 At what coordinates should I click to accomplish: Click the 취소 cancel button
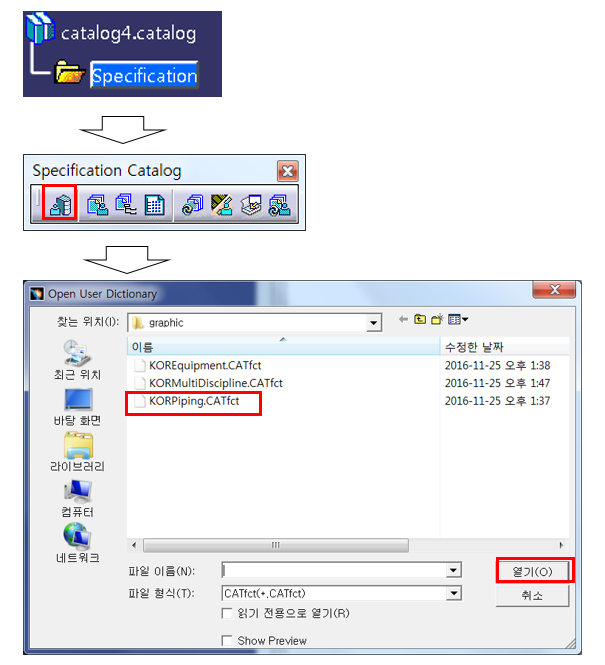pos(532,595)
